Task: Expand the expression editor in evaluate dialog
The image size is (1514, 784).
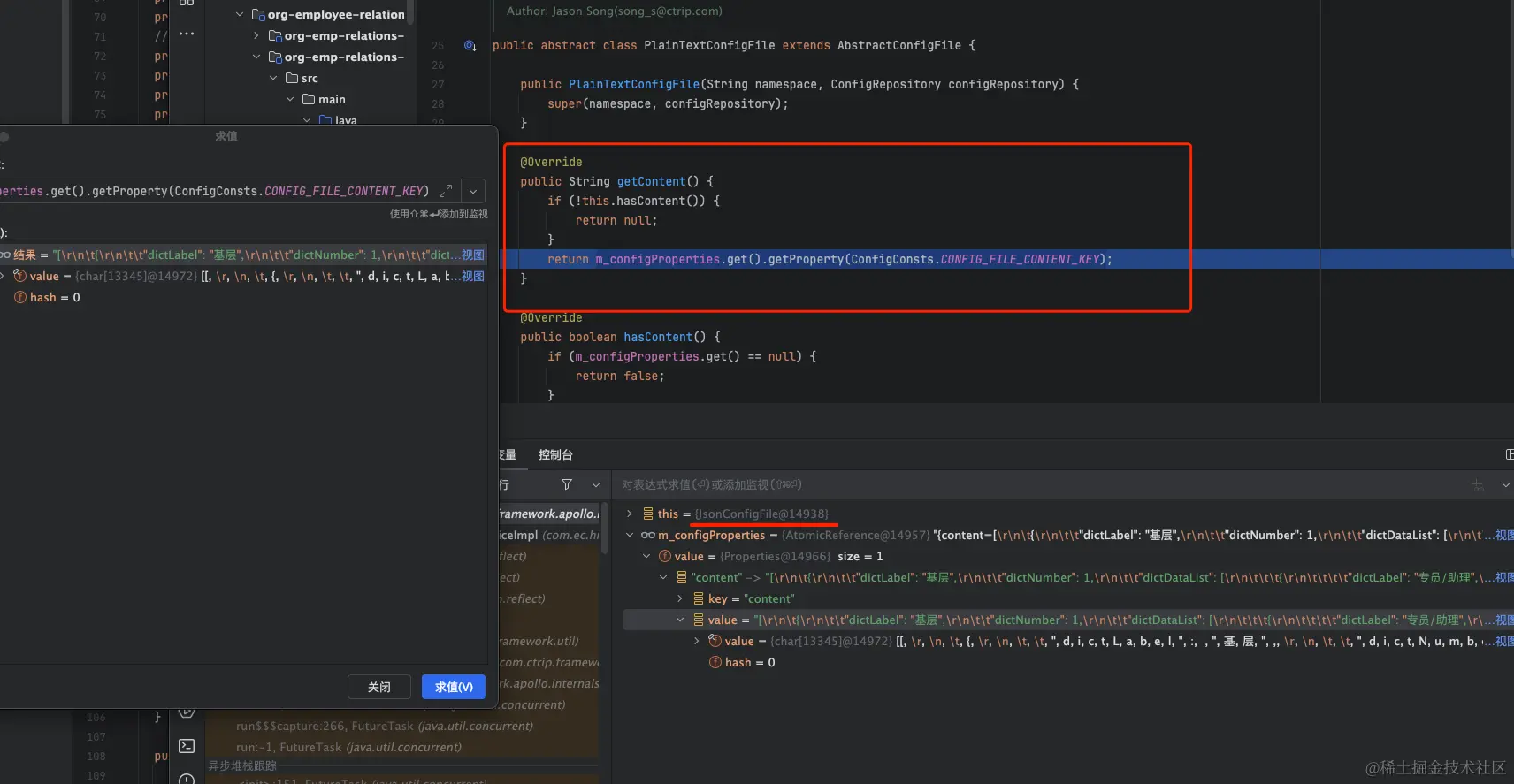Action: tap(446, 191)
